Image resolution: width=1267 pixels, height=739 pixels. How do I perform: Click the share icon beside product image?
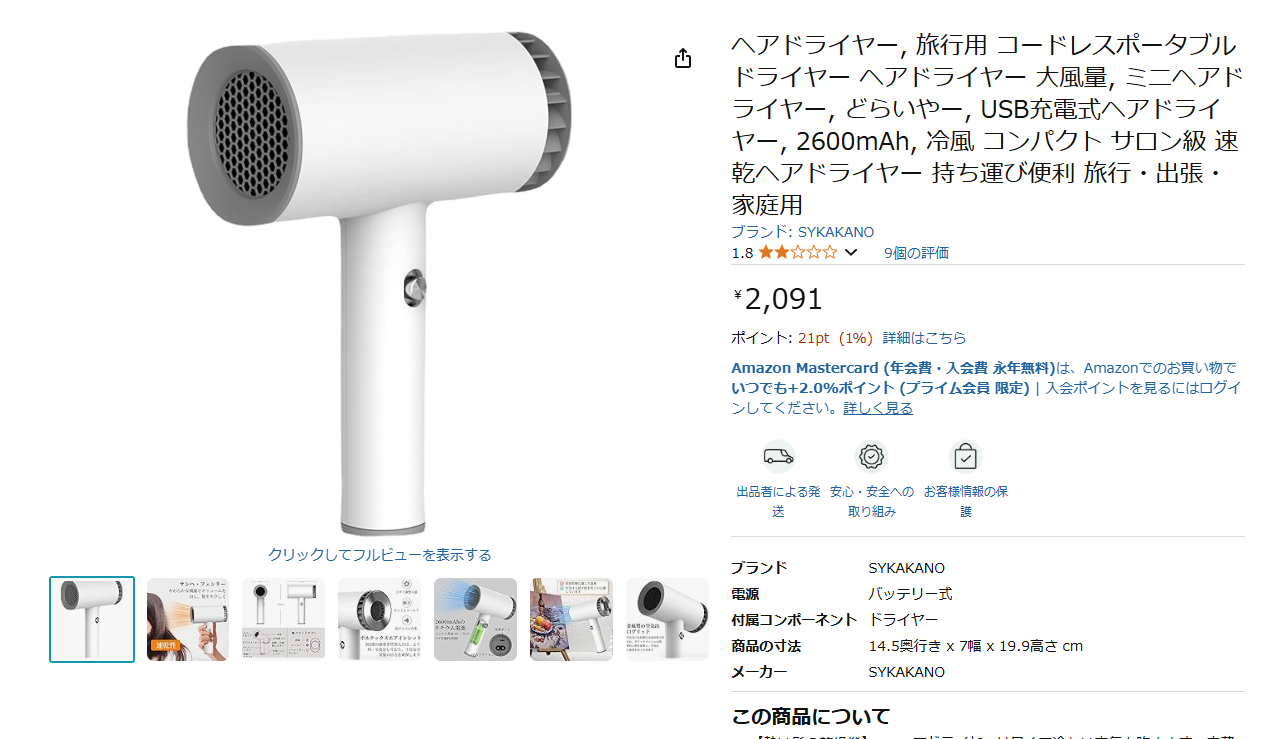point(683,58)
